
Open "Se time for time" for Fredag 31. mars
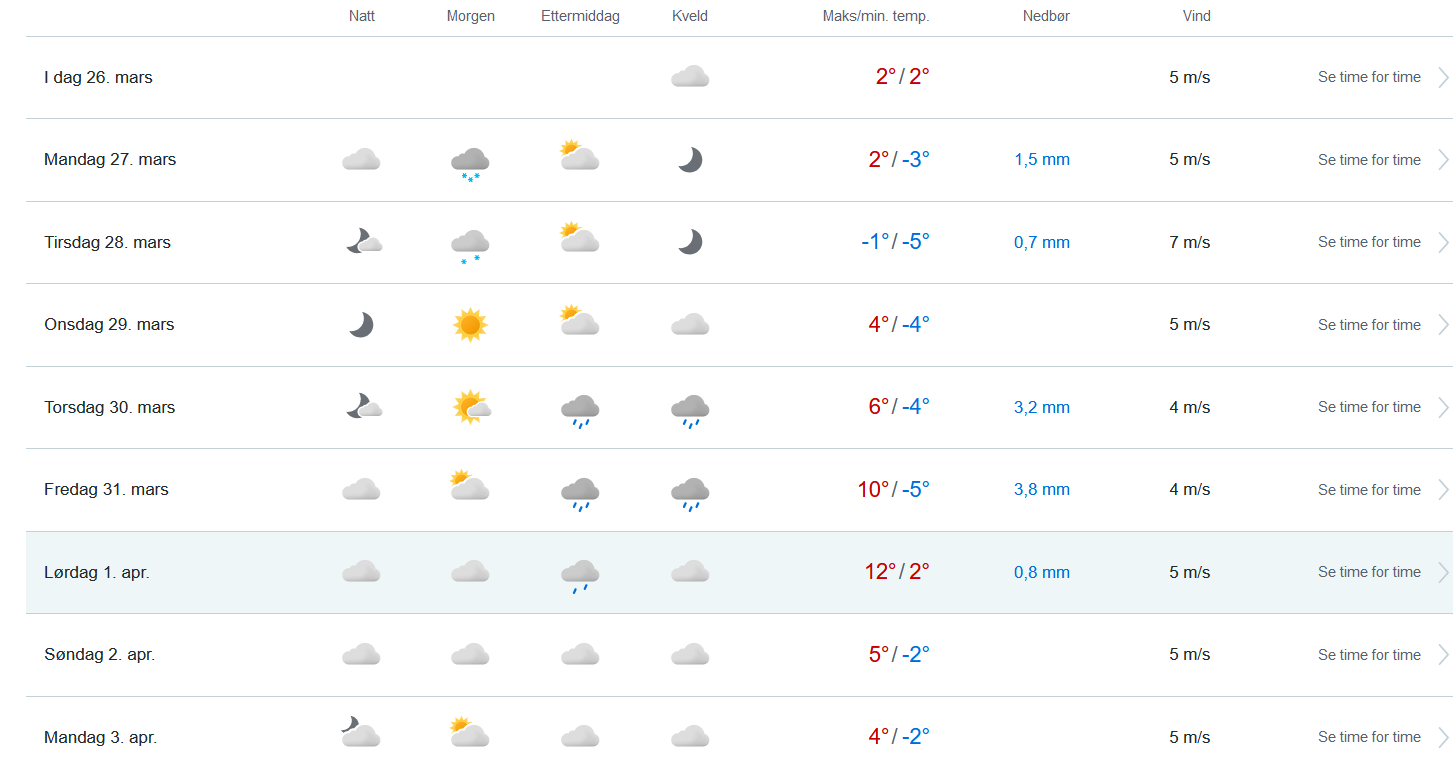coord(1369,490)
